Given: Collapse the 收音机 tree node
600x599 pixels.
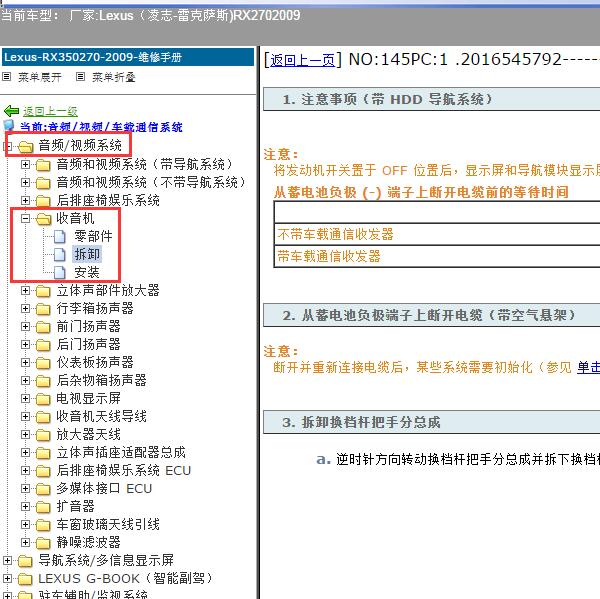Looking at the screenshot, I should click(25, 218).
